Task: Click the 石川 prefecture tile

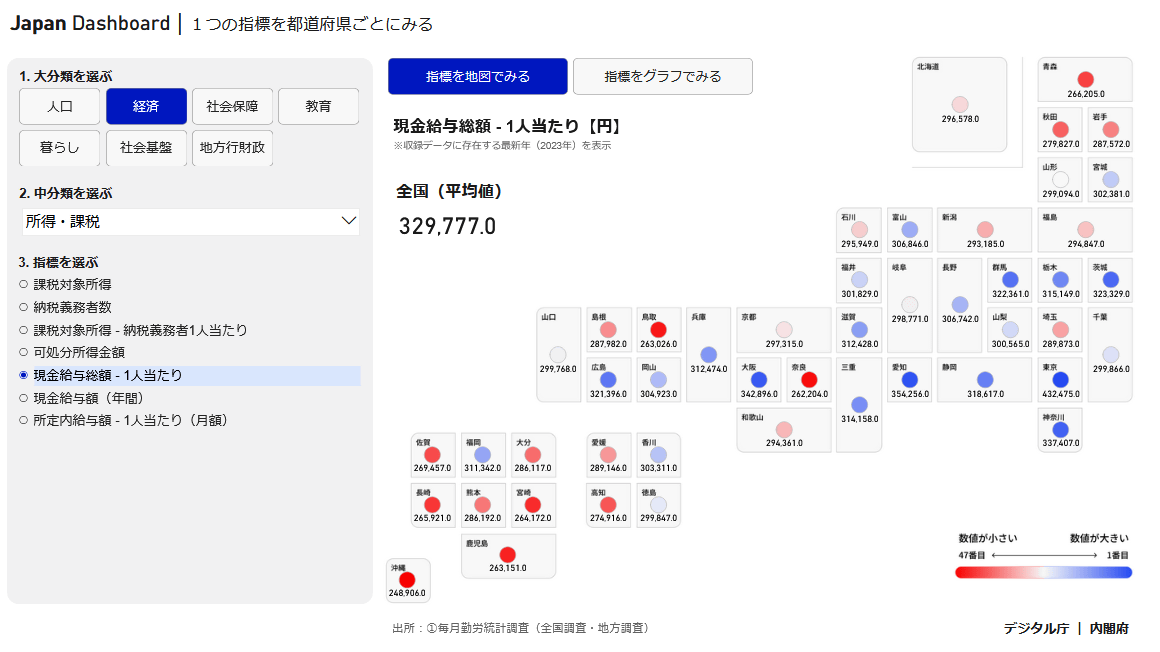Action: (x=859, y=230)
